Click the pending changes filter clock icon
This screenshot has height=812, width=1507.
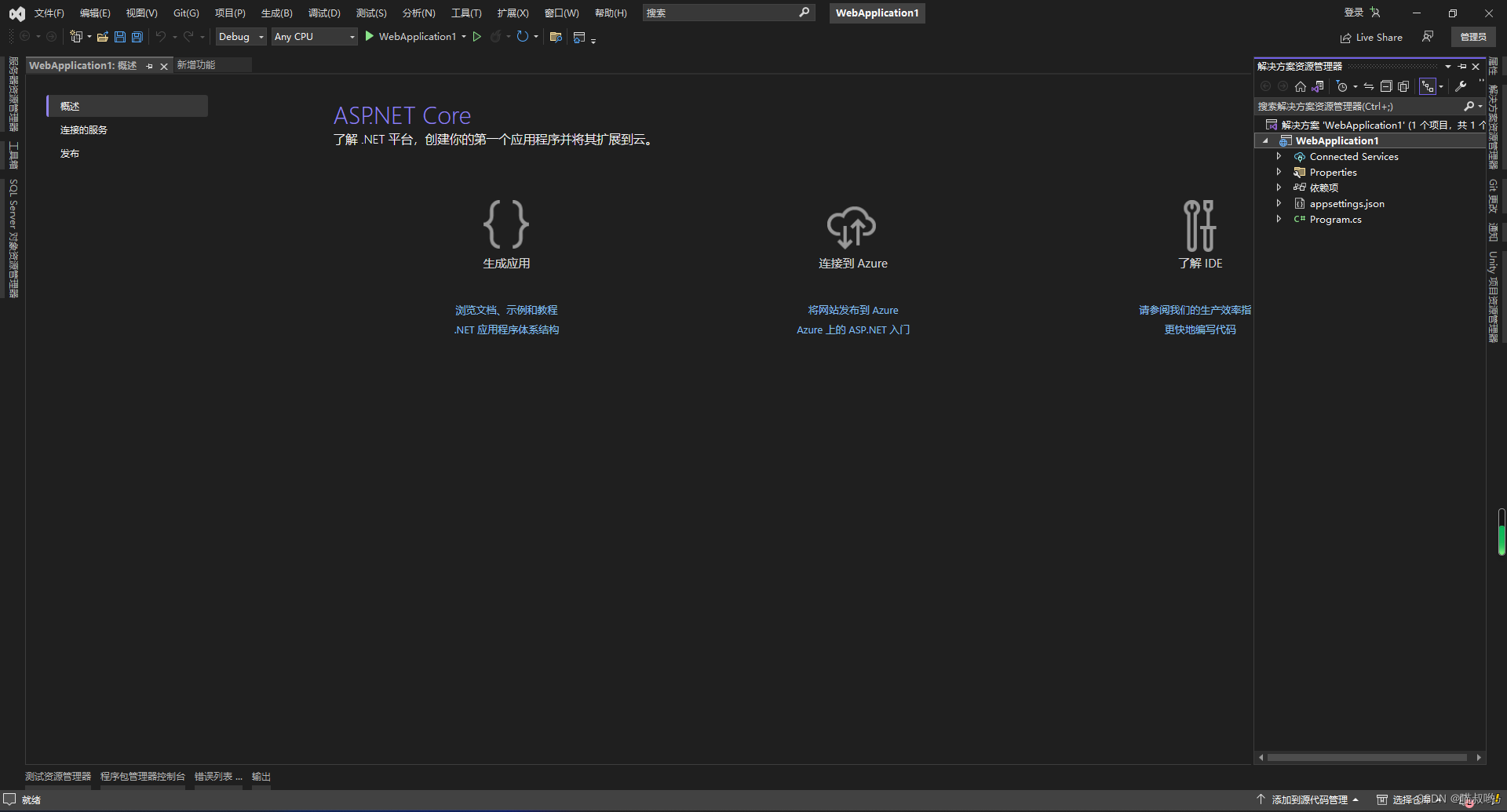click(x=1342, y=86)
